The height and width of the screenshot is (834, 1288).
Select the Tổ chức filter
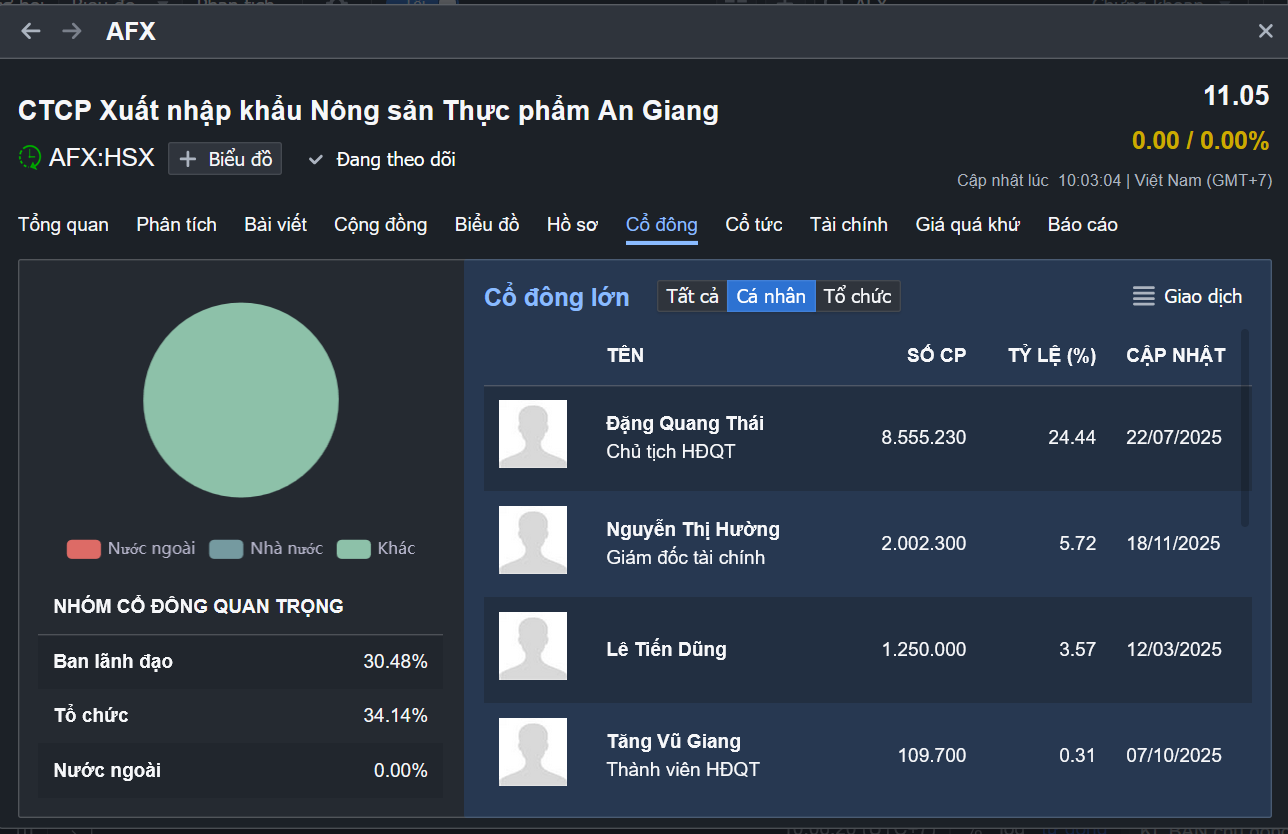click(857, 296)
